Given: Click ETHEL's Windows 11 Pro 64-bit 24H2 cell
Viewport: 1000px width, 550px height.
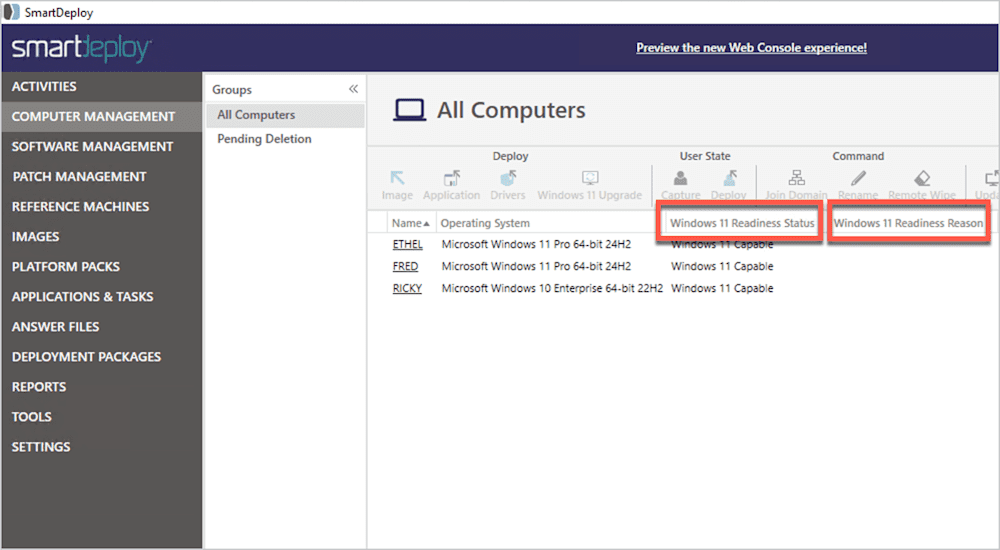Looking at the screenshot, I should coord(536,244).
